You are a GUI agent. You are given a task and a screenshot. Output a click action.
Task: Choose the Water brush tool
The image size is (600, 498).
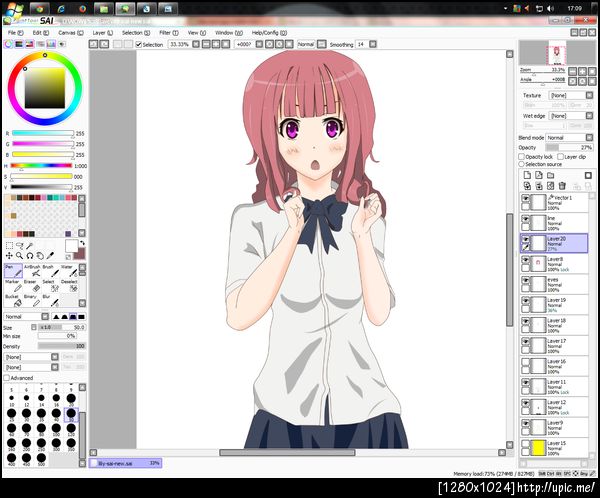point(69,271)
